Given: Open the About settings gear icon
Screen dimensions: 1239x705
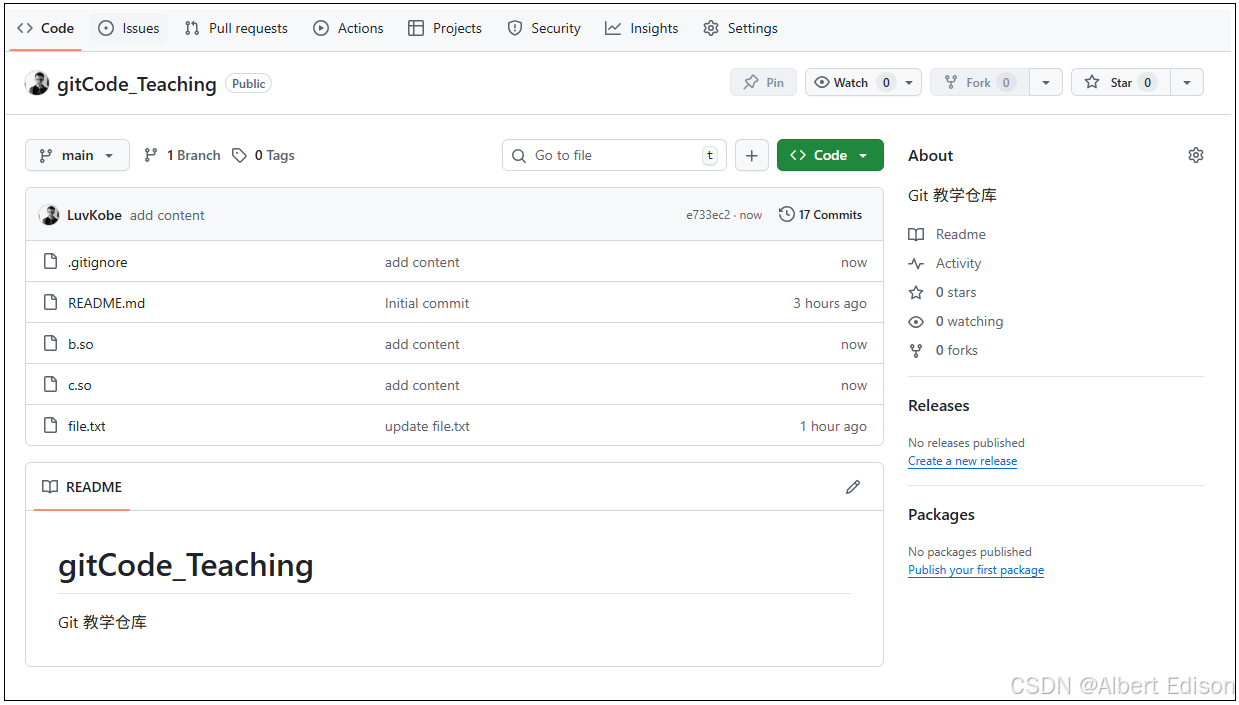Looking at the screenshot, I should (1196, 155).
